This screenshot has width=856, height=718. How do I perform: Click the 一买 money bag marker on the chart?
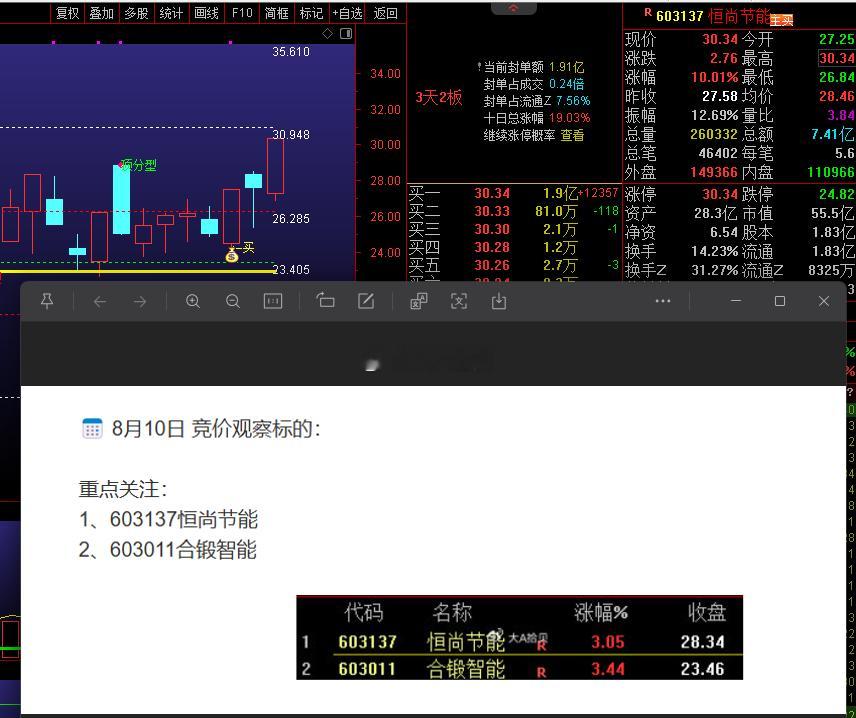tap(232, 254)
